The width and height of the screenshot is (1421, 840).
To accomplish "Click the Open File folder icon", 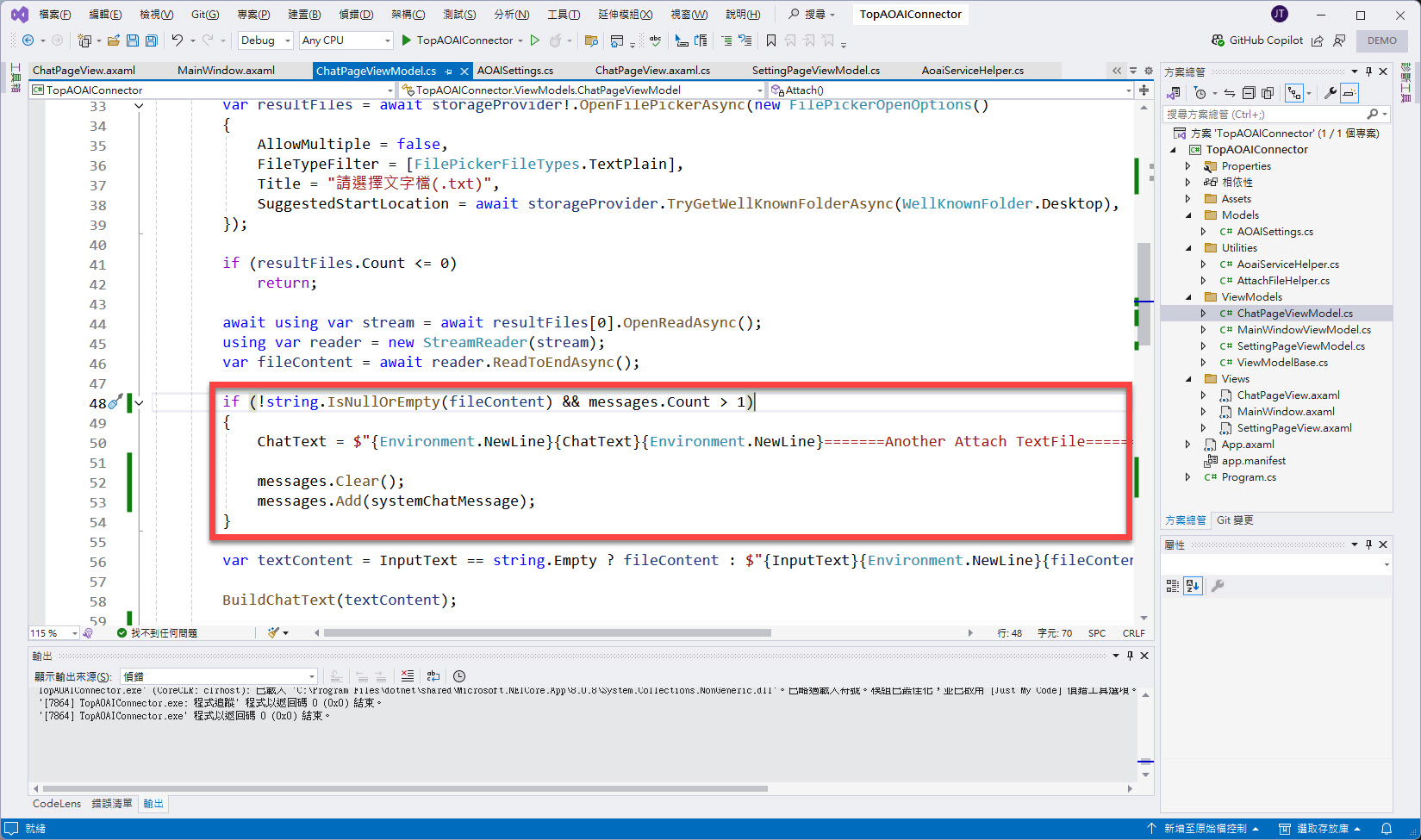I will (x=114, y=40).
